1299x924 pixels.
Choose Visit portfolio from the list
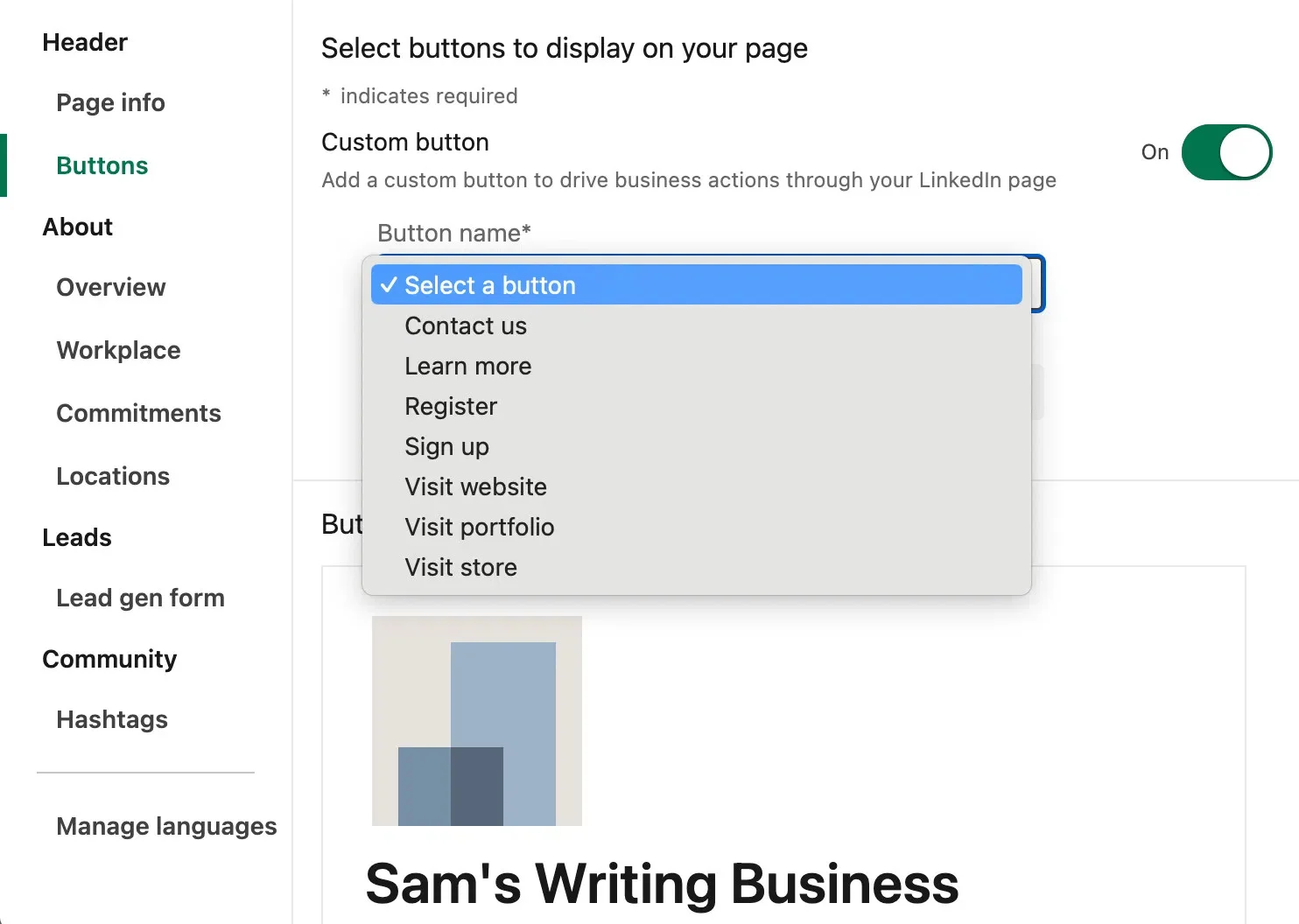pos(479,527)
